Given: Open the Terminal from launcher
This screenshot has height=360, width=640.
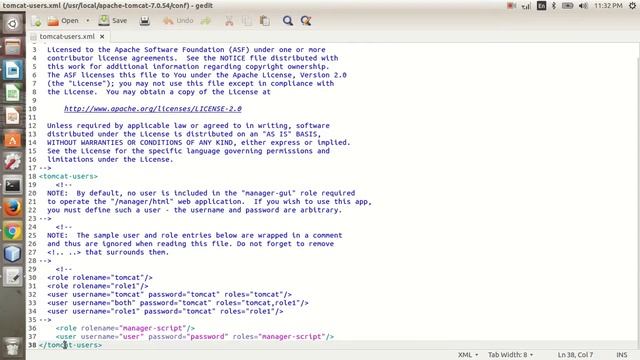Looking at the screenshot, I should (13, 186).
